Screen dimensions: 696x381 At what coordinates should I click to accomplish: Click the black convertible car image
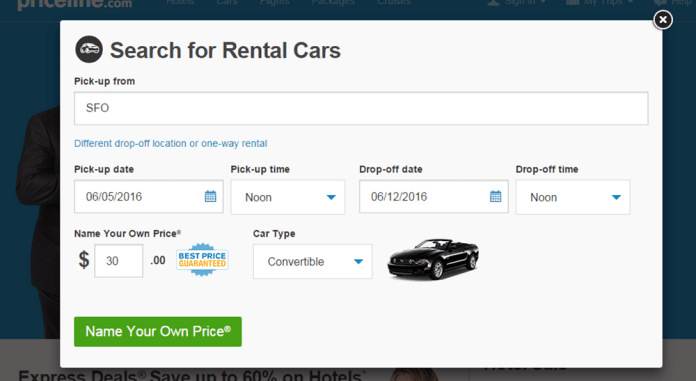433,259
